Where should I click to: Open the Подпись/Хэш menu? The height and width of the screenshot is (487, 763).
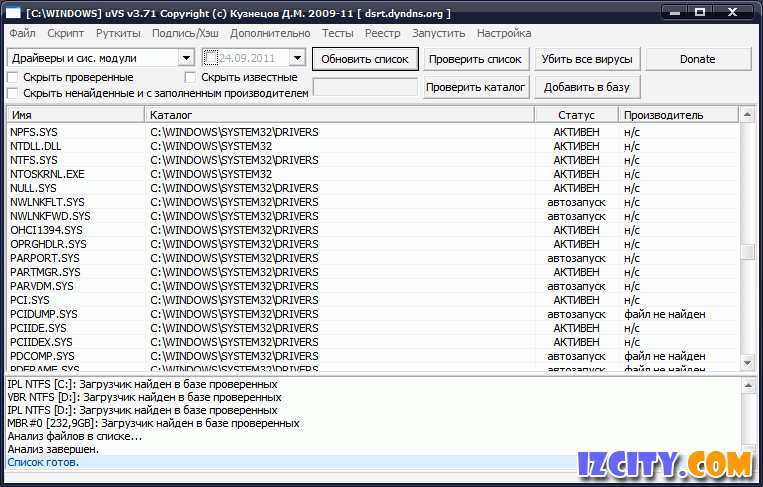pos(185,34)
